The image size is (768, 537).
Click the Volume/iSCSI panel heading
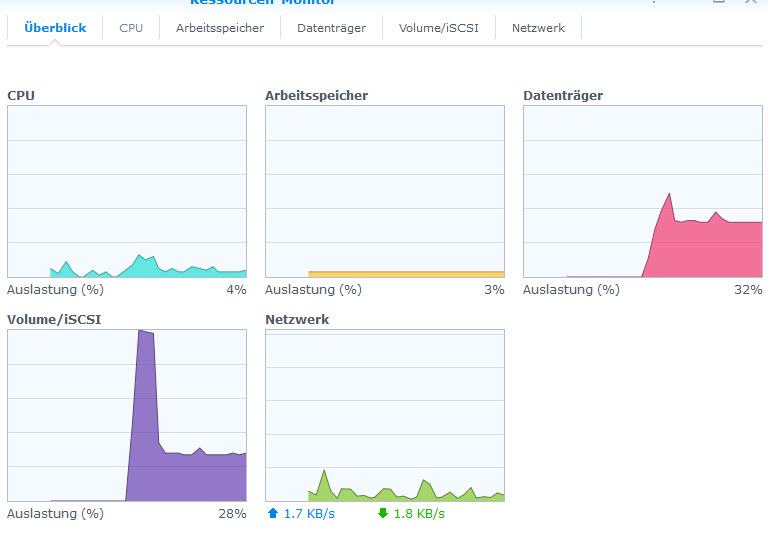(54, 319)
